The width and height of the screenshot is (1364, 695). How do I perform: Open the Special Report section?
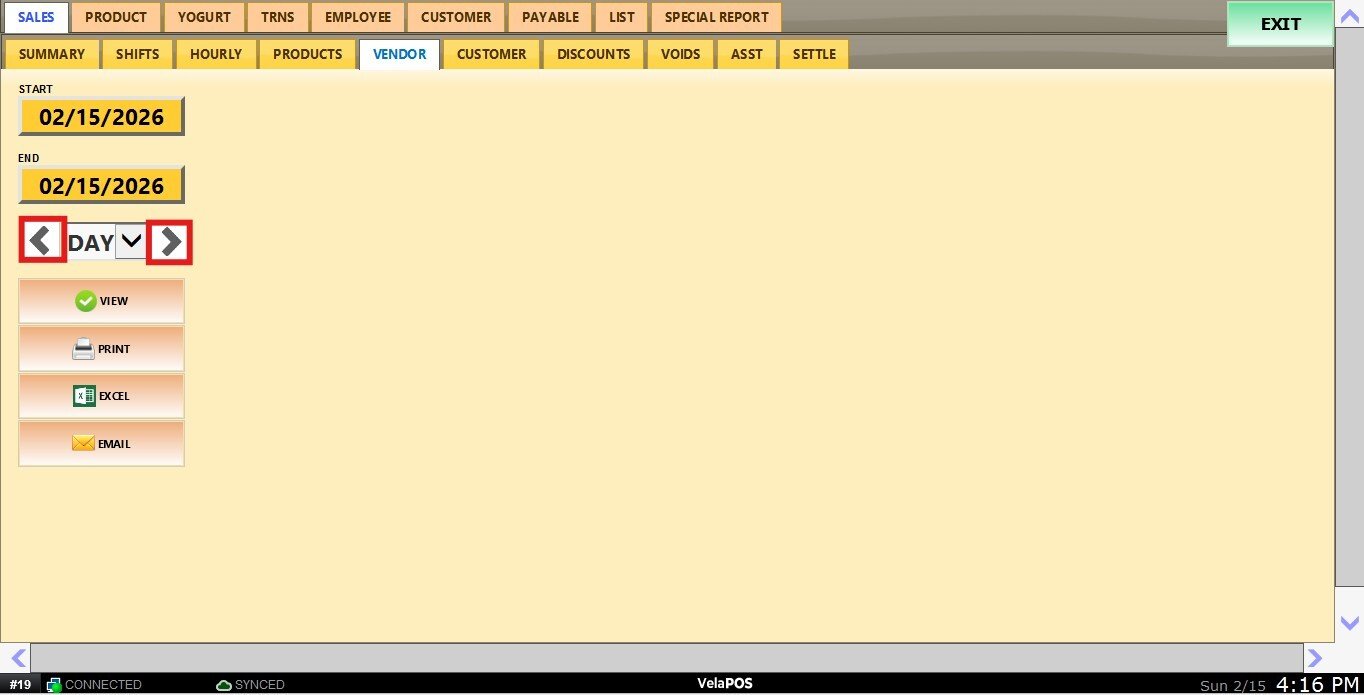pyautogui.click(x=716, y=17)
